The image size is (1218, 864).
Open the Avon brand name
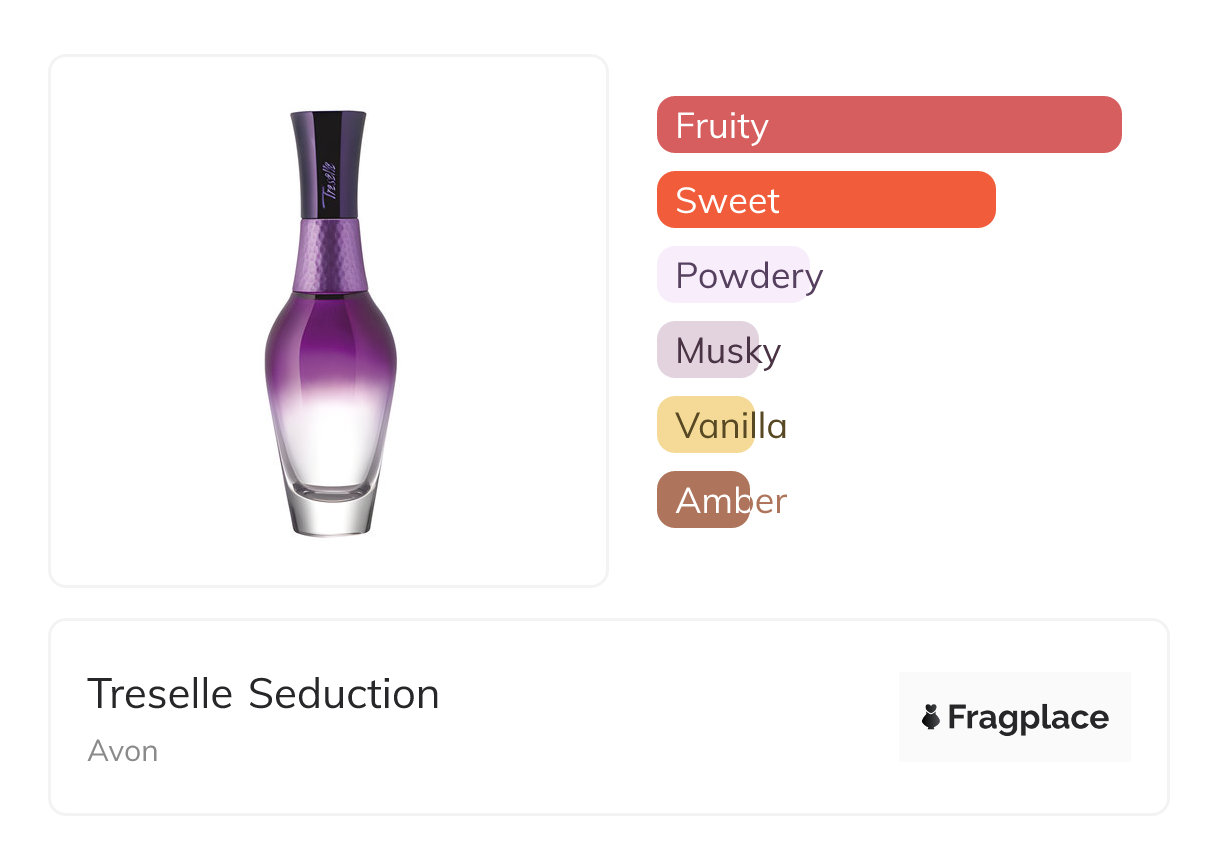tap(122, 751)
